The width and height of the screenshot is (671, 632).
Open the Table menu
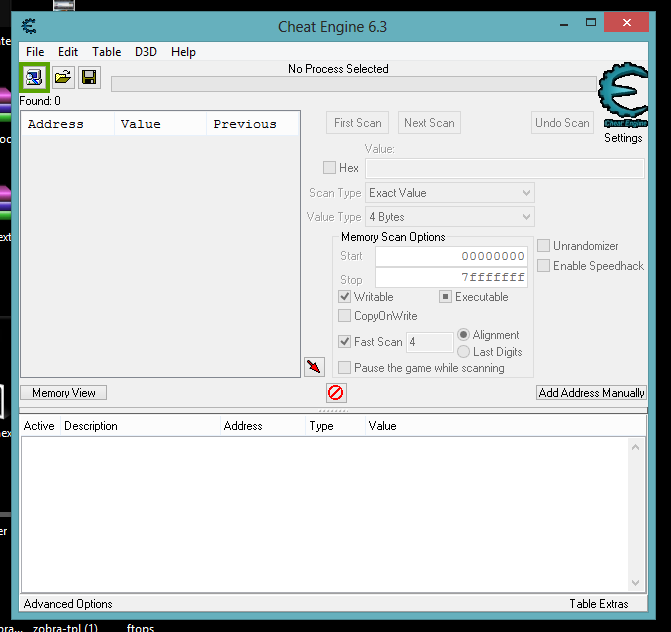point(107,52)
